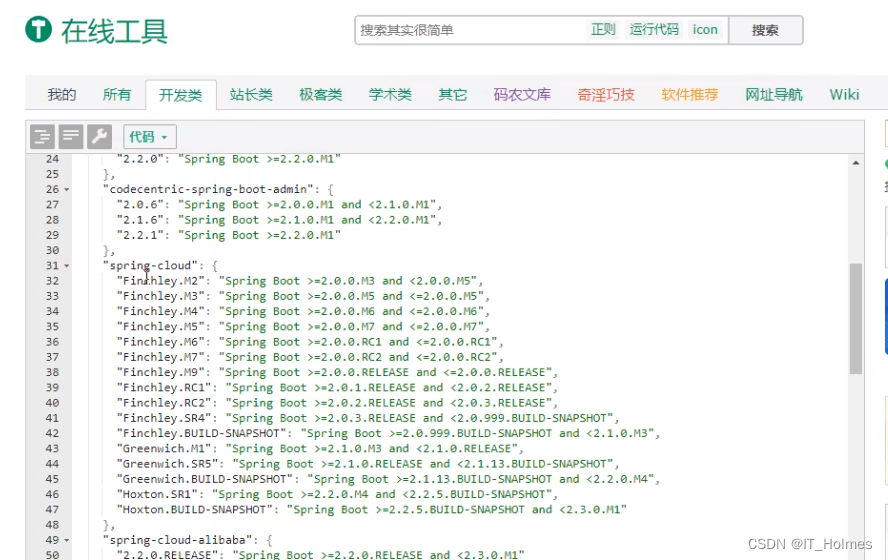Click the 正则 search shortcut
Screen dimensions: 888x560
click(x=603, y=29)
